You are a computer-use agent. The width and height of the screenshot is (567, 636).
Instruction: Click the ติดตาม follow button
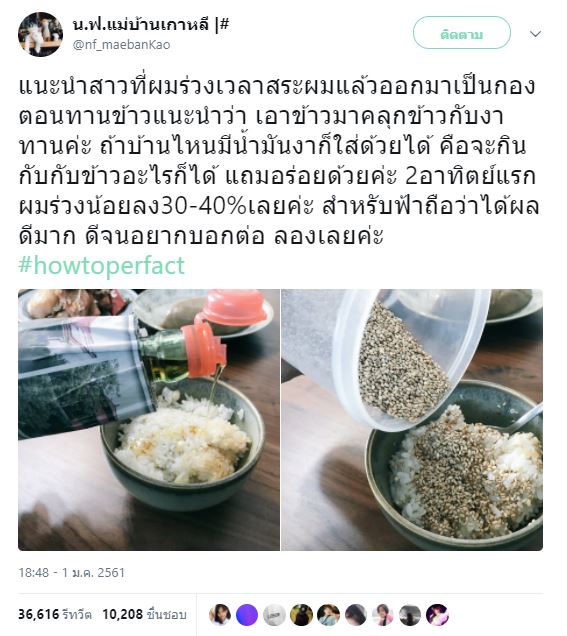(462, 33)
